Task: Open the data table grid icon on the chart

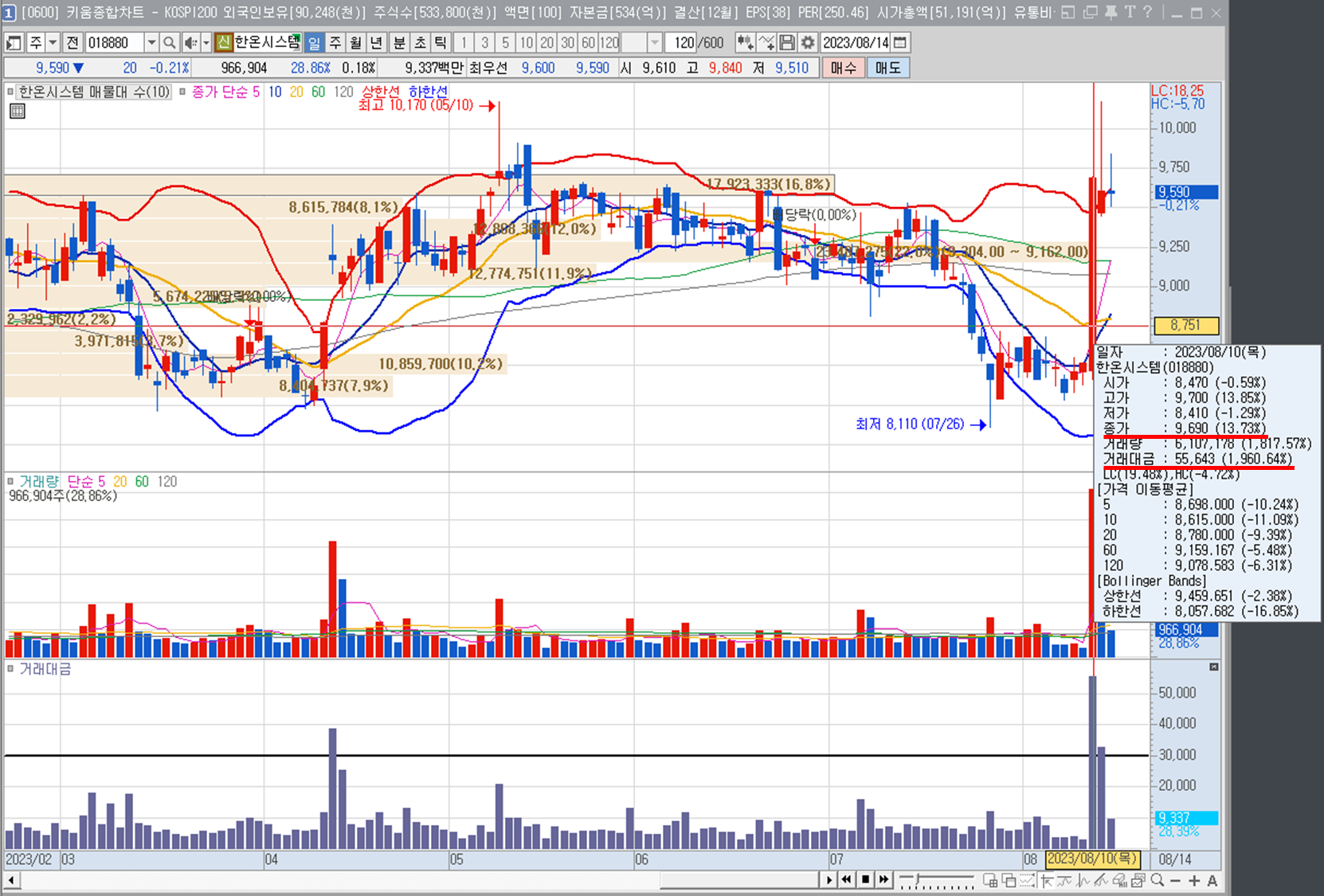Action: pos(17,111)
